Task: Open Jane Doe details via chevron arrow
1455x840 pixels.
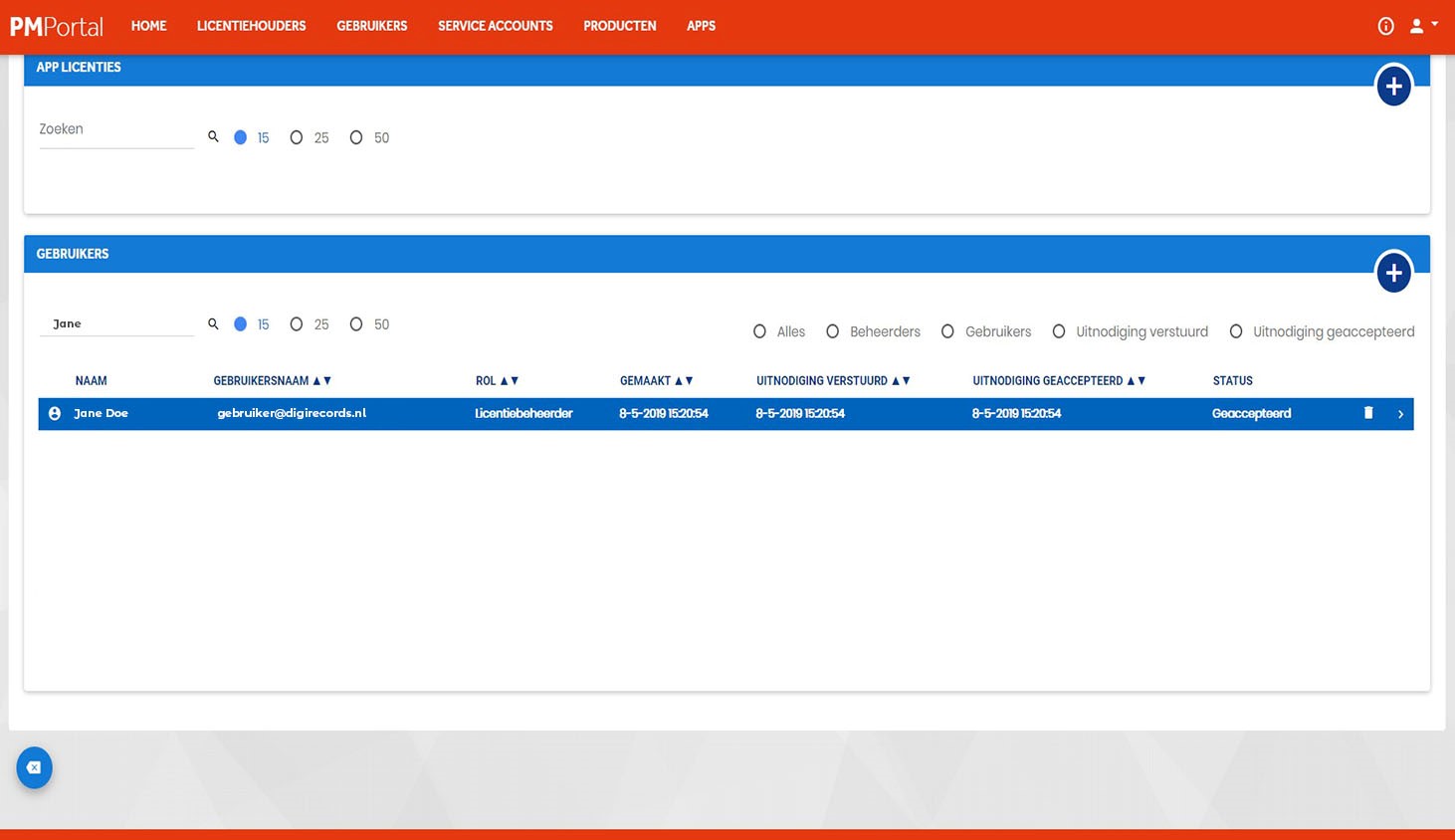Action: 1400,414
